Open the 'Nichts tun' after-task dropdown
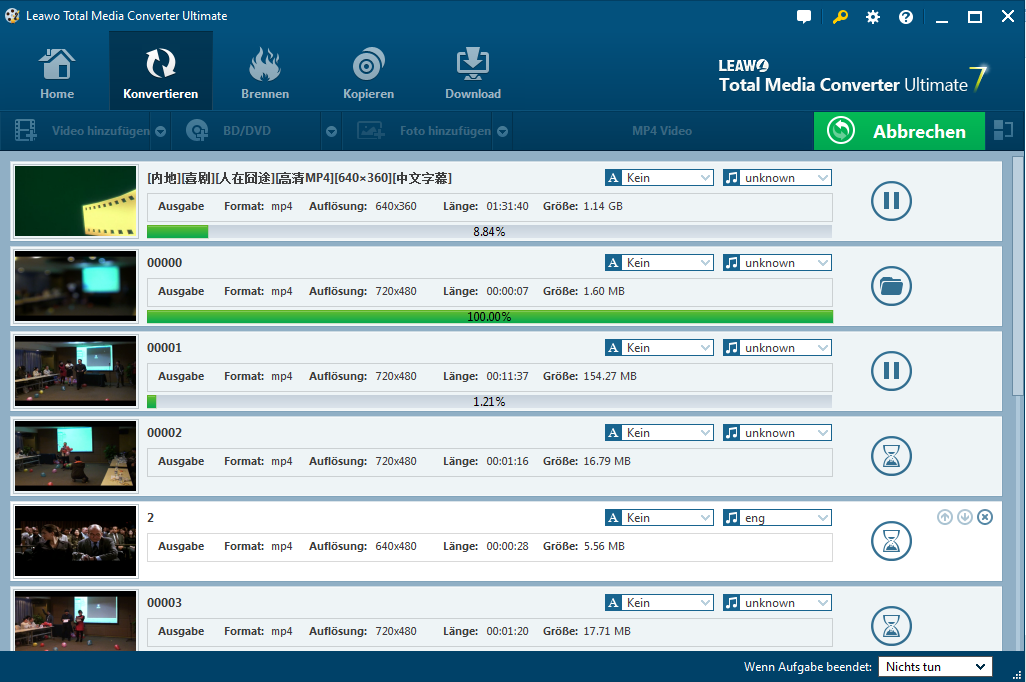The height and width of the screenshot is (682, 1026). tap(934, 667)
